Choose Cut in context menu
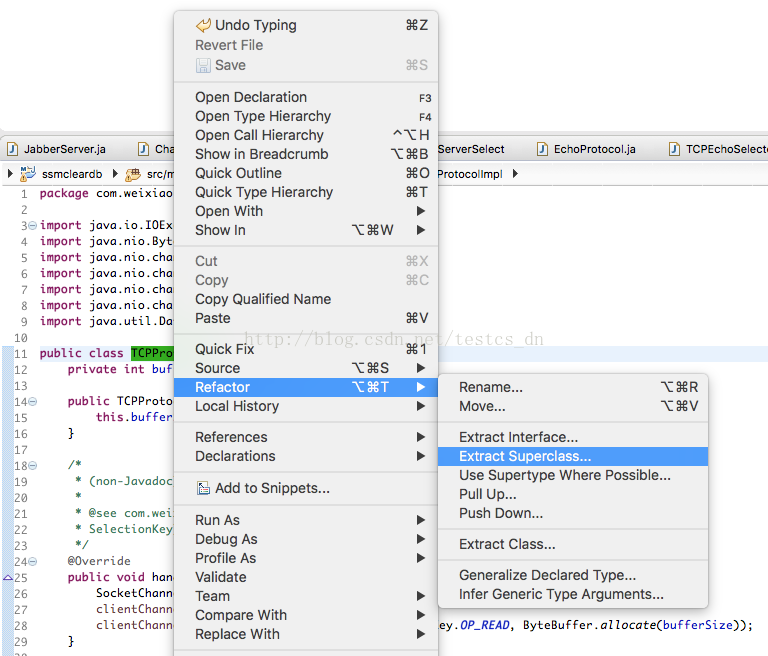Viewport: 768px width, 656px height. 306,261
